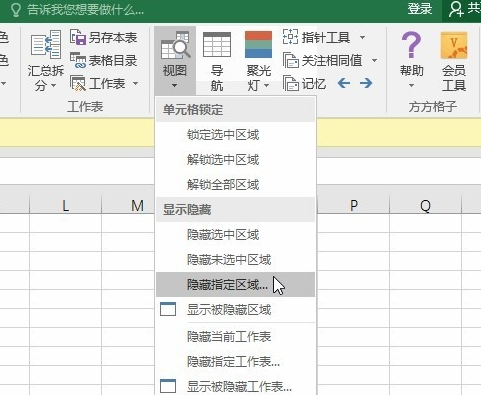
Task: Click the 指针工具 pointer tool icon
Action: click(x=290, y=37)
